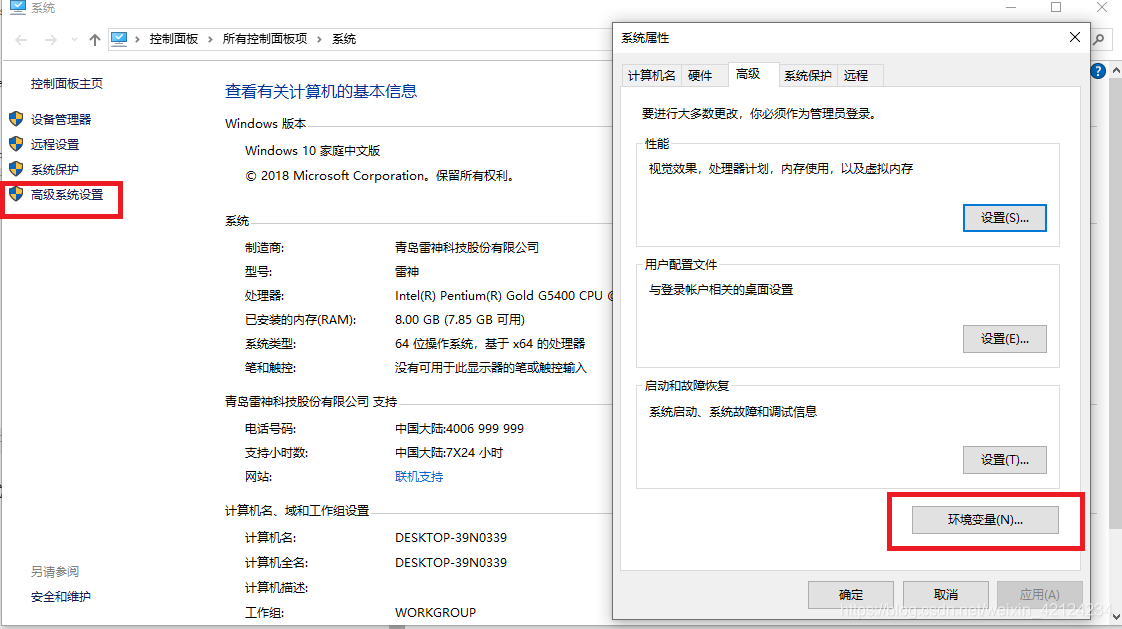The height and width of the screenshot is (629, 1122).
Task: Go to Control Panel Home (控制面板主页)
Action: pos(67,84)
